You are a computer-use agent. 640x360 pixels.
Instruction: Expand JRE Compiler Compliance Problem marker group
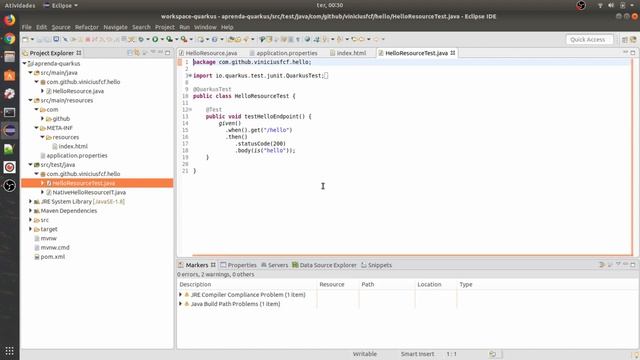tap(180, 294)
